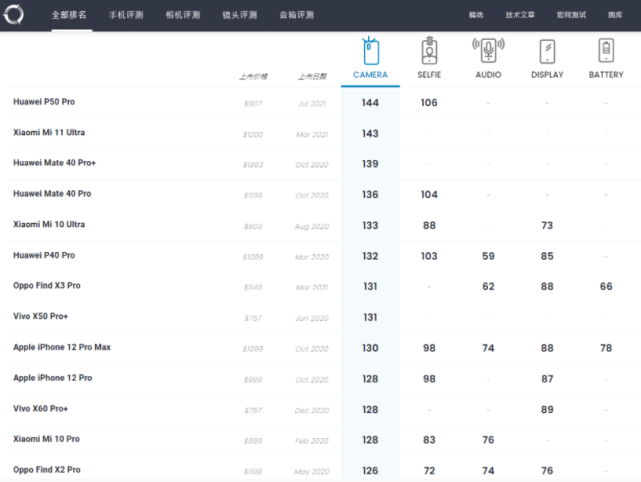
Task: Click selfie score 83 for Xiaomi Mi 10 Pro
Action: (429, 440)
